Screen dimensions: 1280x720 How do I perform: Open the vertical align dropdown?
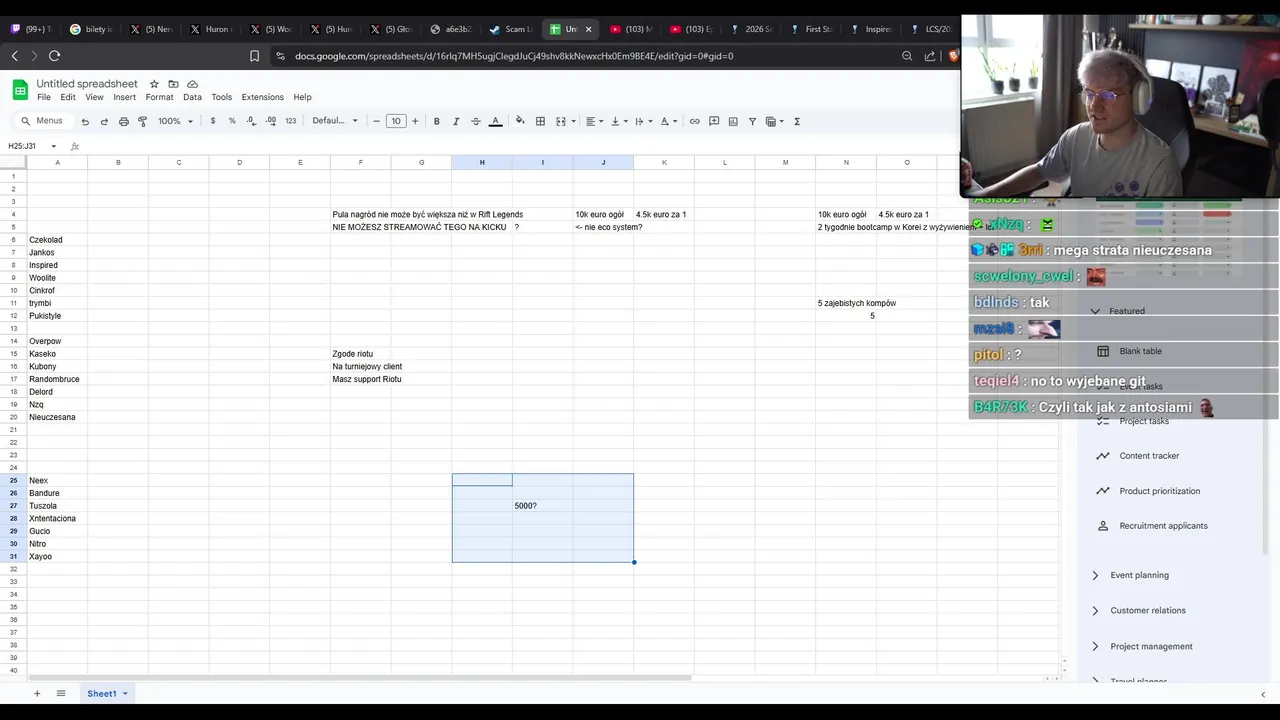[x=618, y=121]
